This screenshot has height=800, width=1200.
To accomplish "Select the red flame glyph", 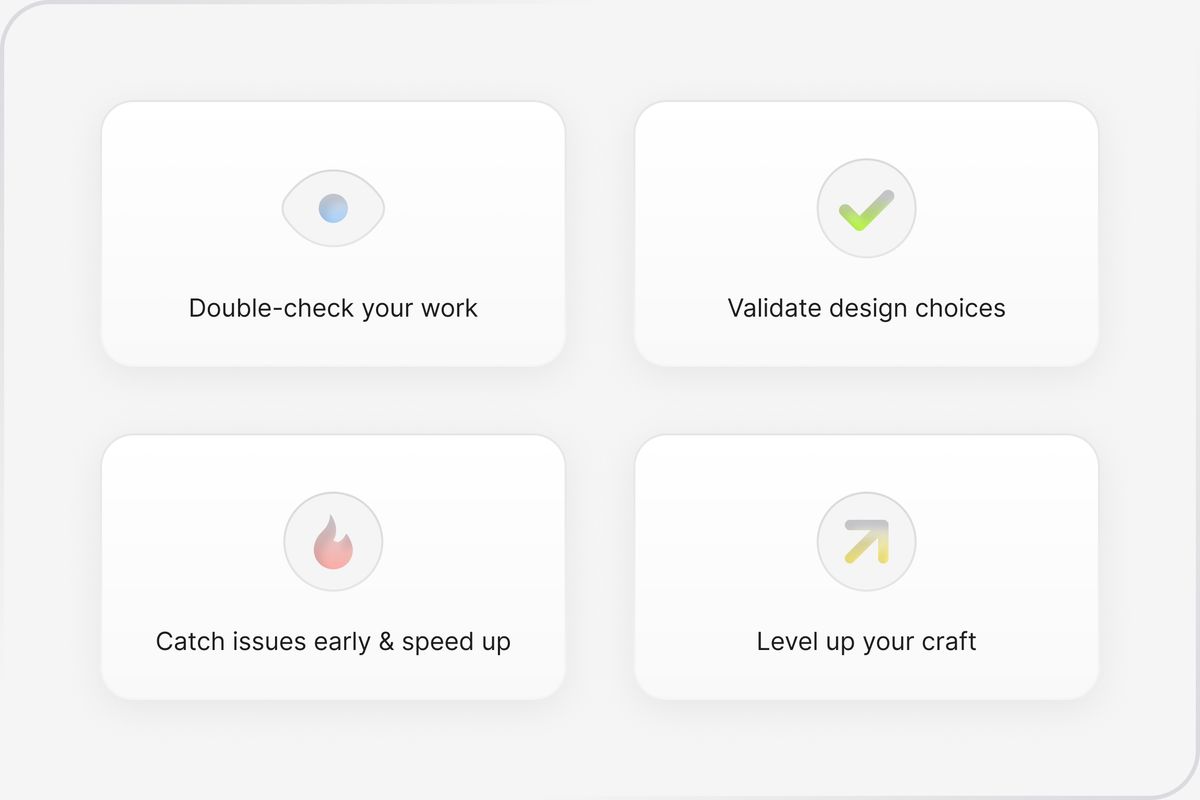I will (333, 542).
